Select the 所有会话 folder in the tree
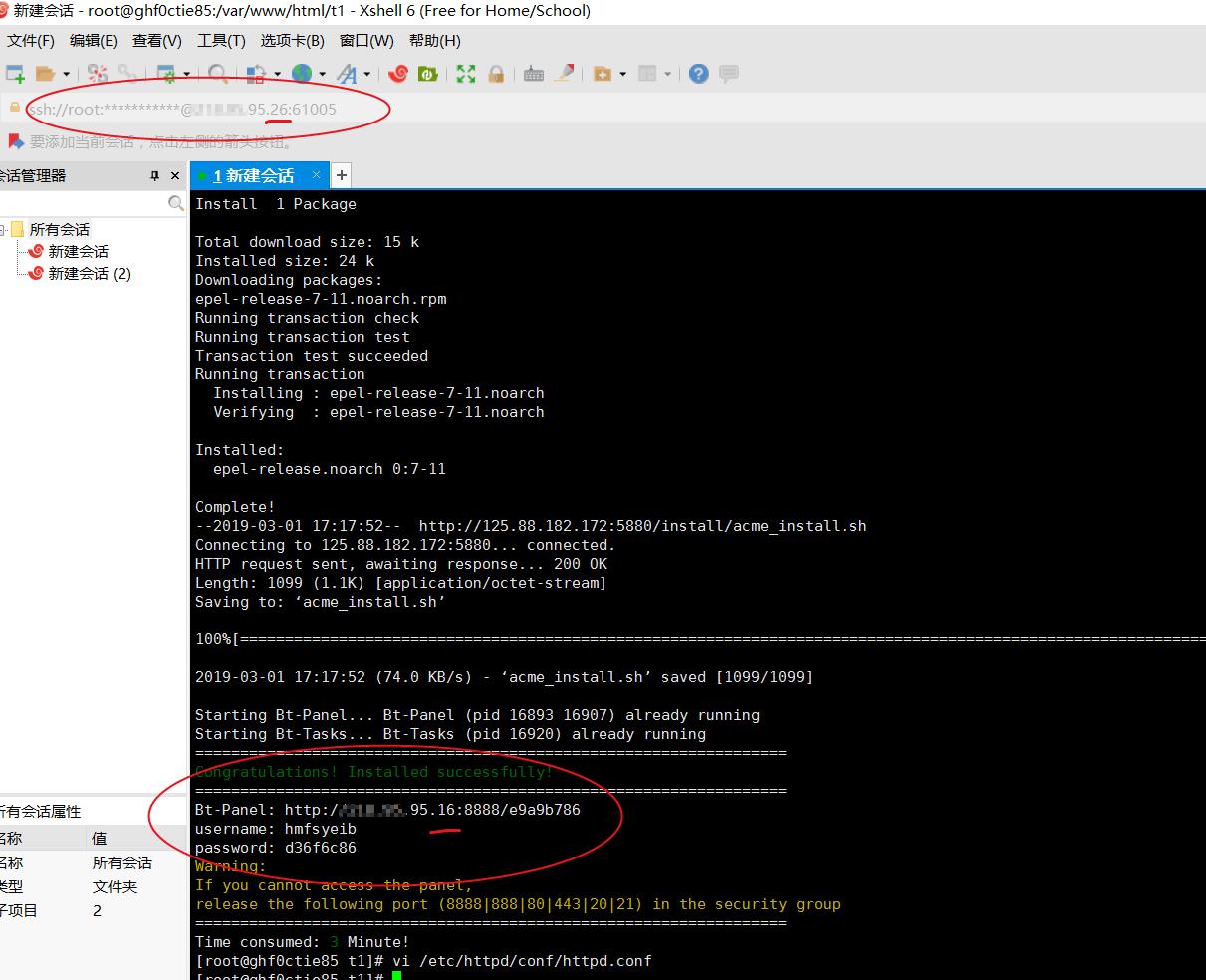 [60, 229]
